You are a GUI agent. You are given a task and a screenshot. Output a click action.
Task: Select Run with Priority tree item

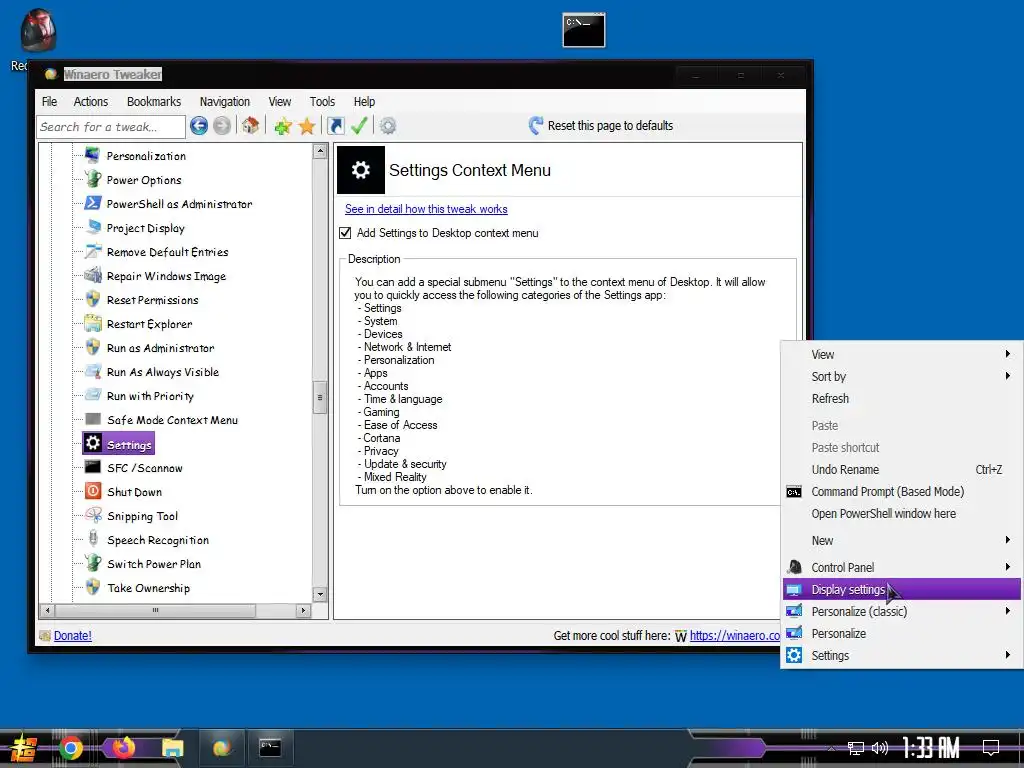coord(150,396)
